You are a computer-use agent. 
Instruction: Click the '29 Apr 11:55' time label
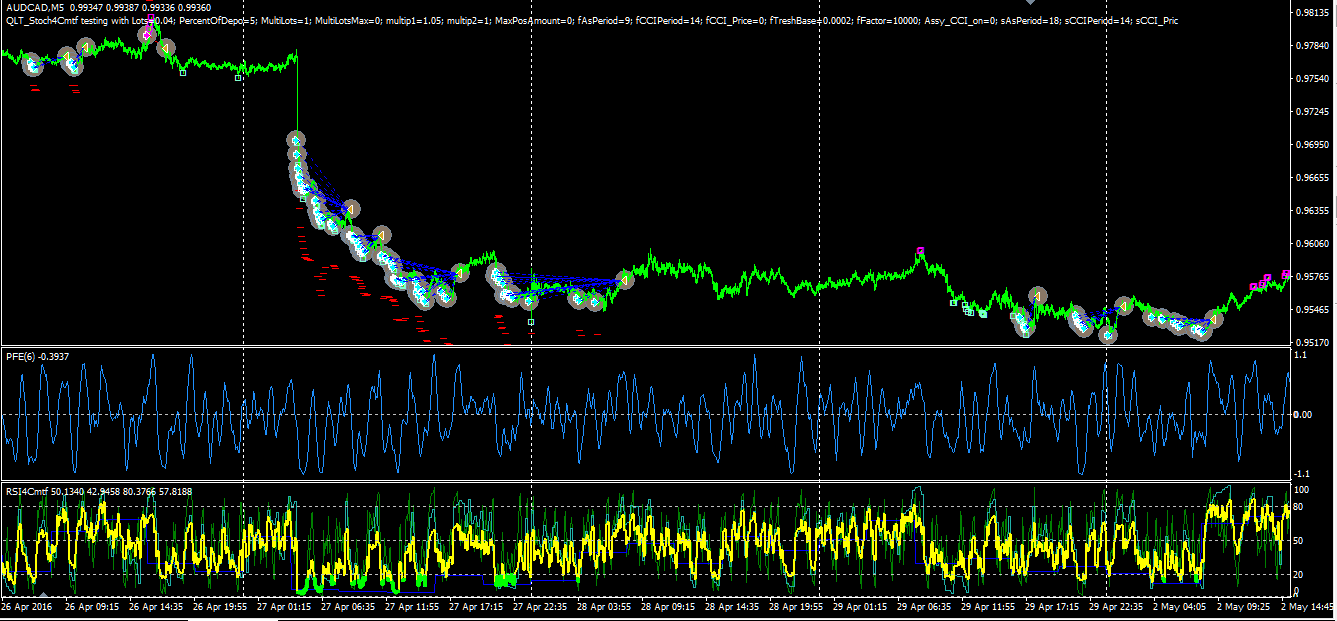(x=988, y=607)
